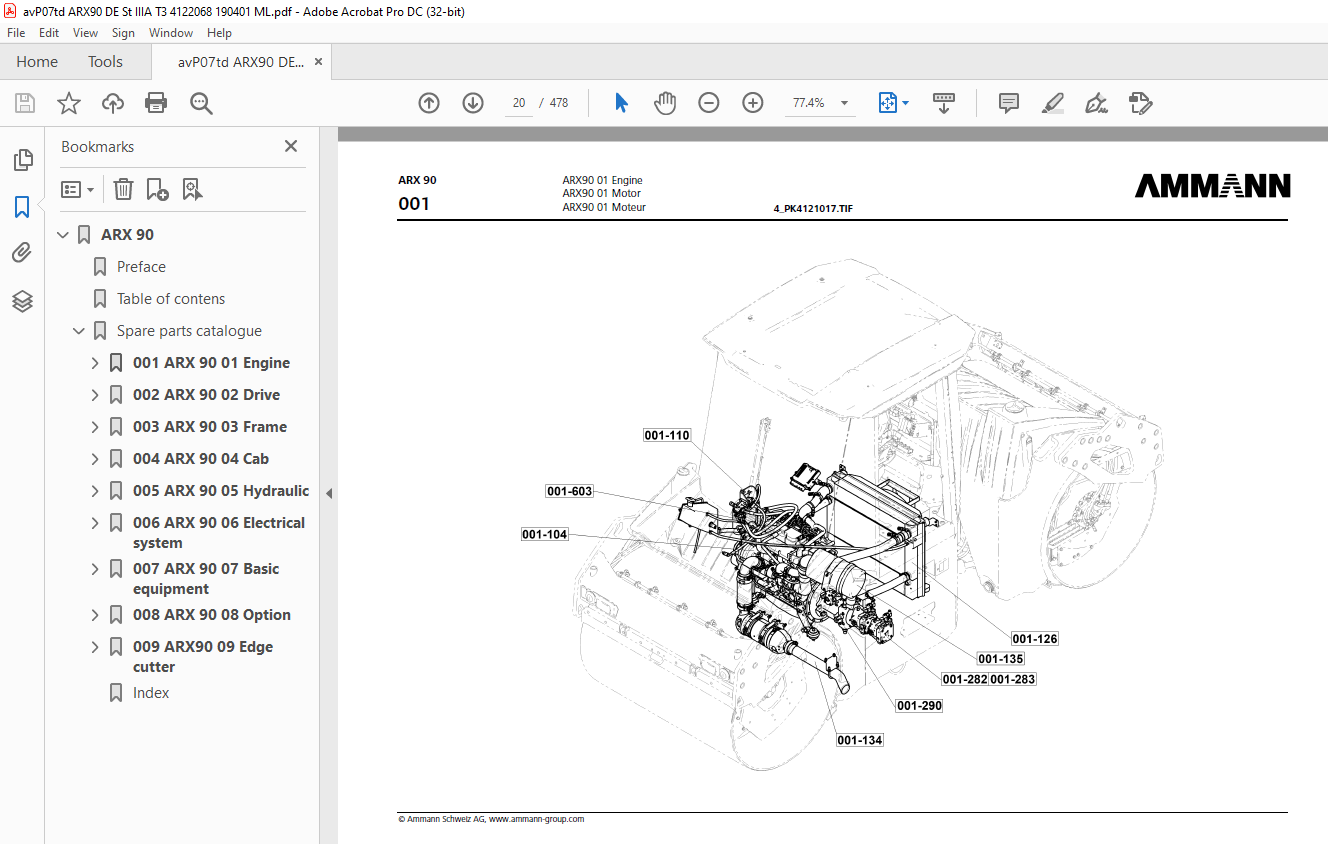Open the Sign document pen tool

[x=1096, y=103]
